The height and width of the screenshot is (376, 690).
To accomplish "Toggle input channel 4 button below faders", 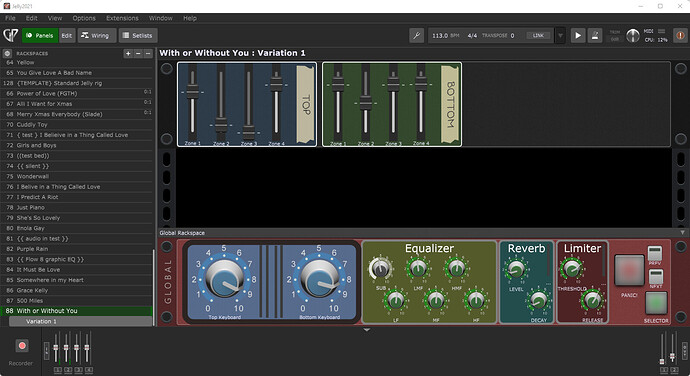I will point(88,370).
